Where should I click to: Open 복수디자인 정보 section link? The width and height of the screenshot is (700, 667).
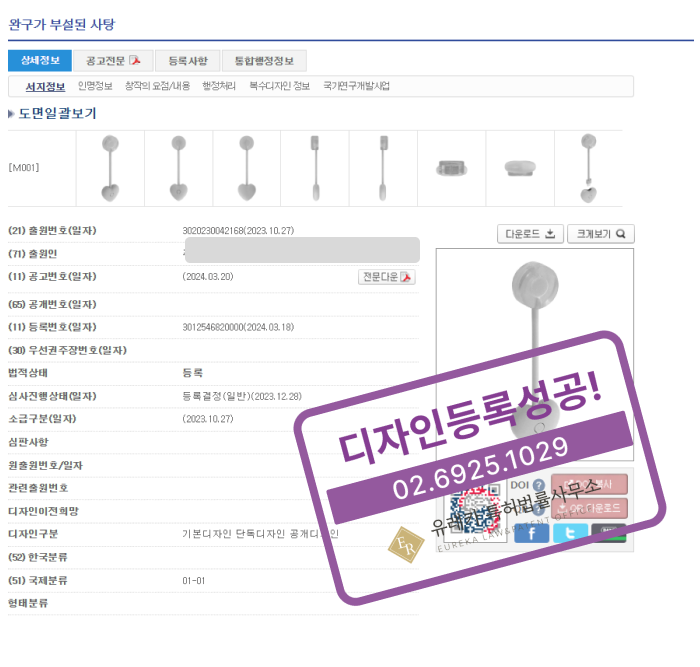click(x=279, y=86)
